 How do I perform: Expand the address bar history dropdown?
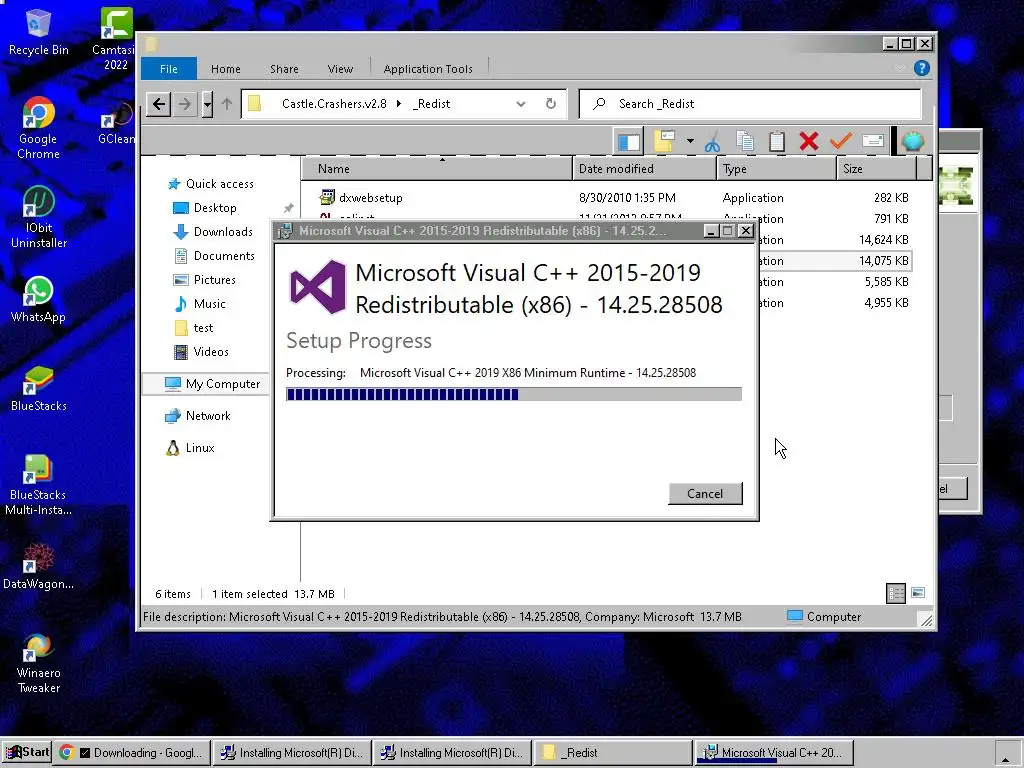tap(520, 104)
